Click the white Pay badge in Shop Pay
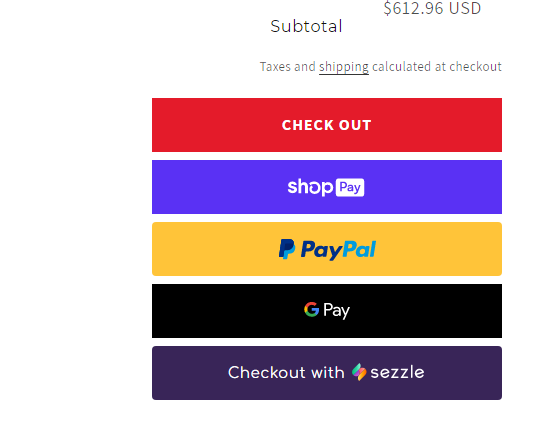This screenshot has height=434, width=538. click(350, 187)
